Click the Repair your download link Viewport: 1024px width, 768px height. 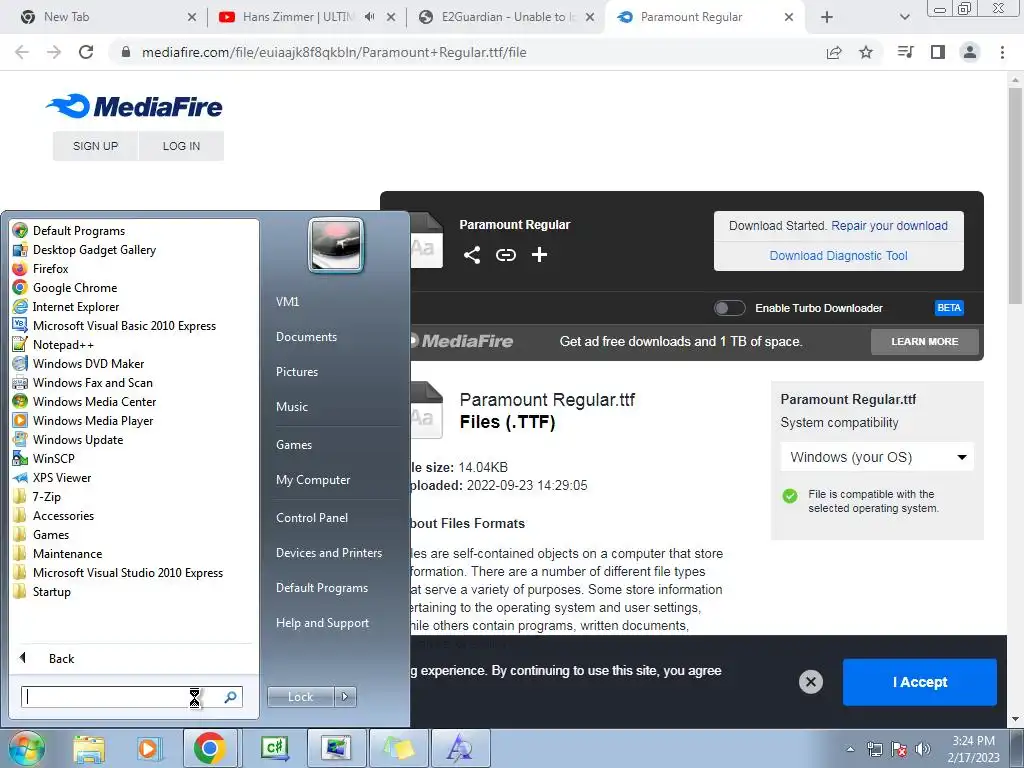[x=889, y=225]
